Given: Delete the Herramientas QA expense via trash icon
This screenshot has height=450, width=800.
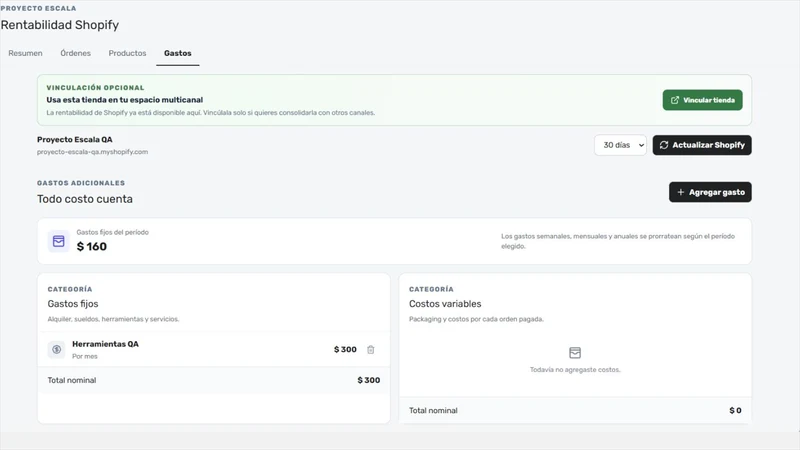Looking at the screenshot, I should pyautogui.click(x=370, y=349).
